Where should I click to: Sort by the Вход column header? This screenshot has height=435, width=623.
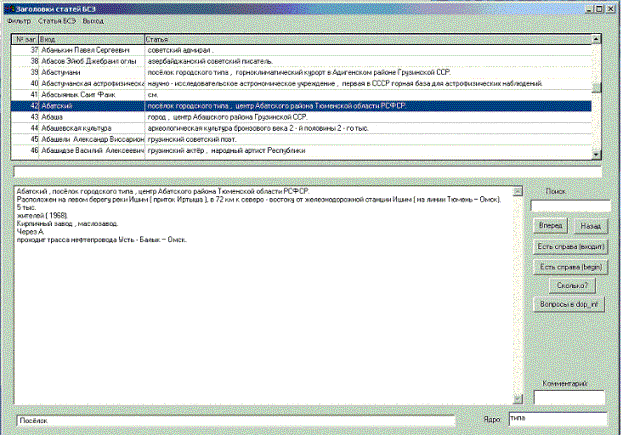90,38
